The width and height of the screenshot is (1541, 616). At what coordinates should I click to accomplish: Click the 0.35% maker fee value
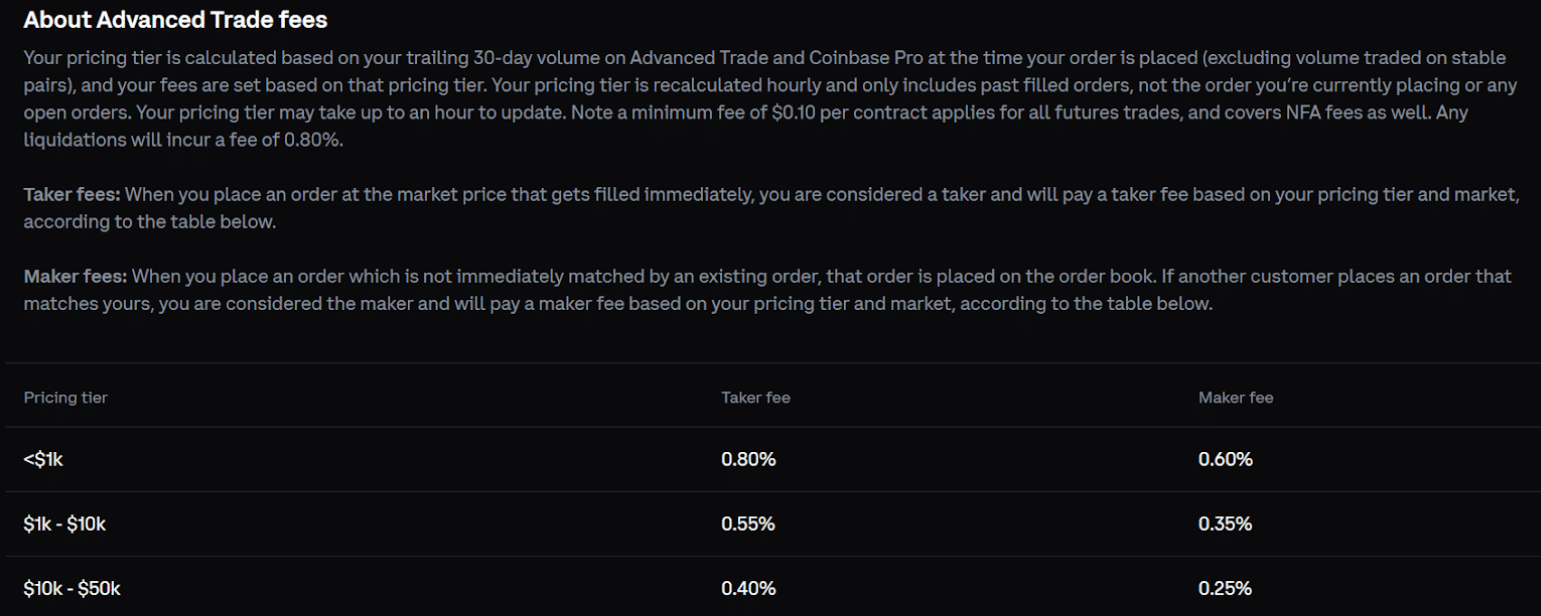click(x=1225, y=524)
